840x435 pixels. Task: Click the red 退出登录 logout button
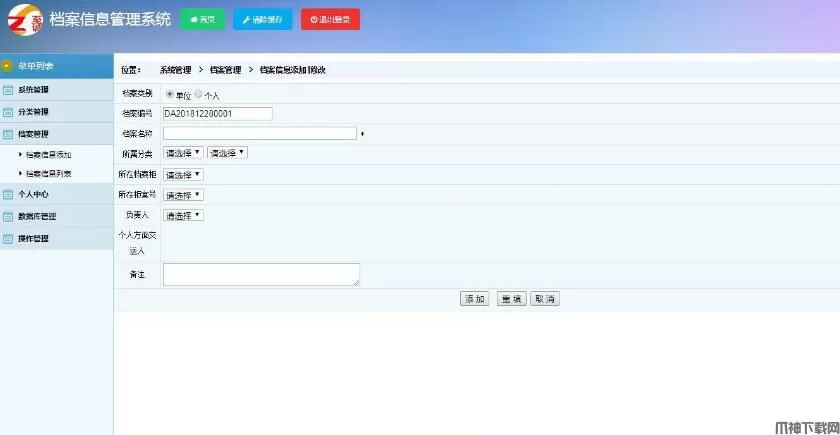[330, 19]
